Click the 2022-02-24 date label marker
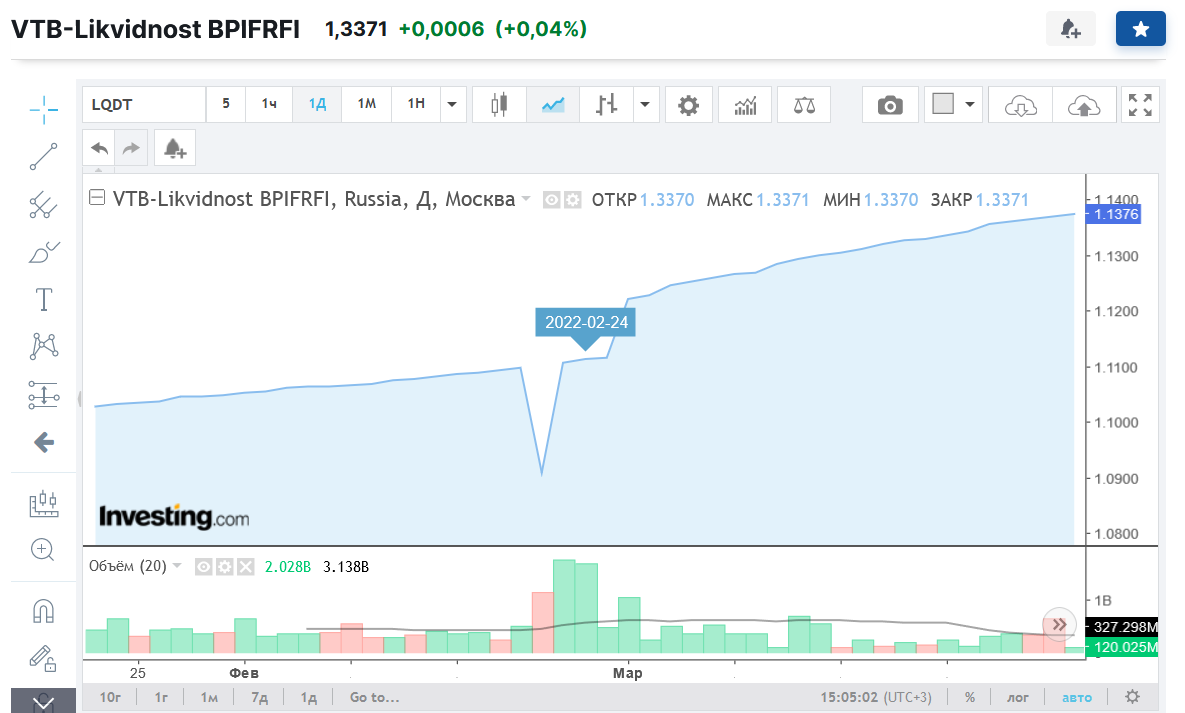The height and width of the screenshot is (713, 1185). pos(586,322)
